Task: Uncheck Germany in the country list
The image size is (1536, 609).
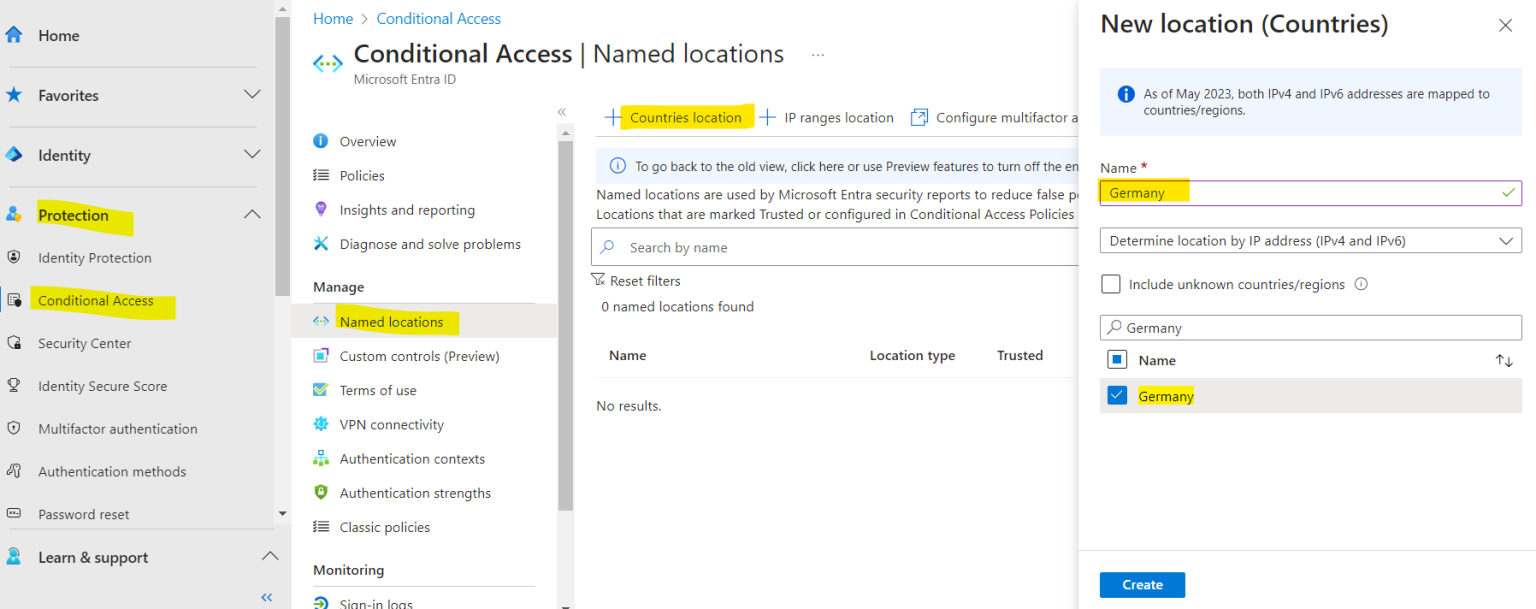Action: 1117,395
